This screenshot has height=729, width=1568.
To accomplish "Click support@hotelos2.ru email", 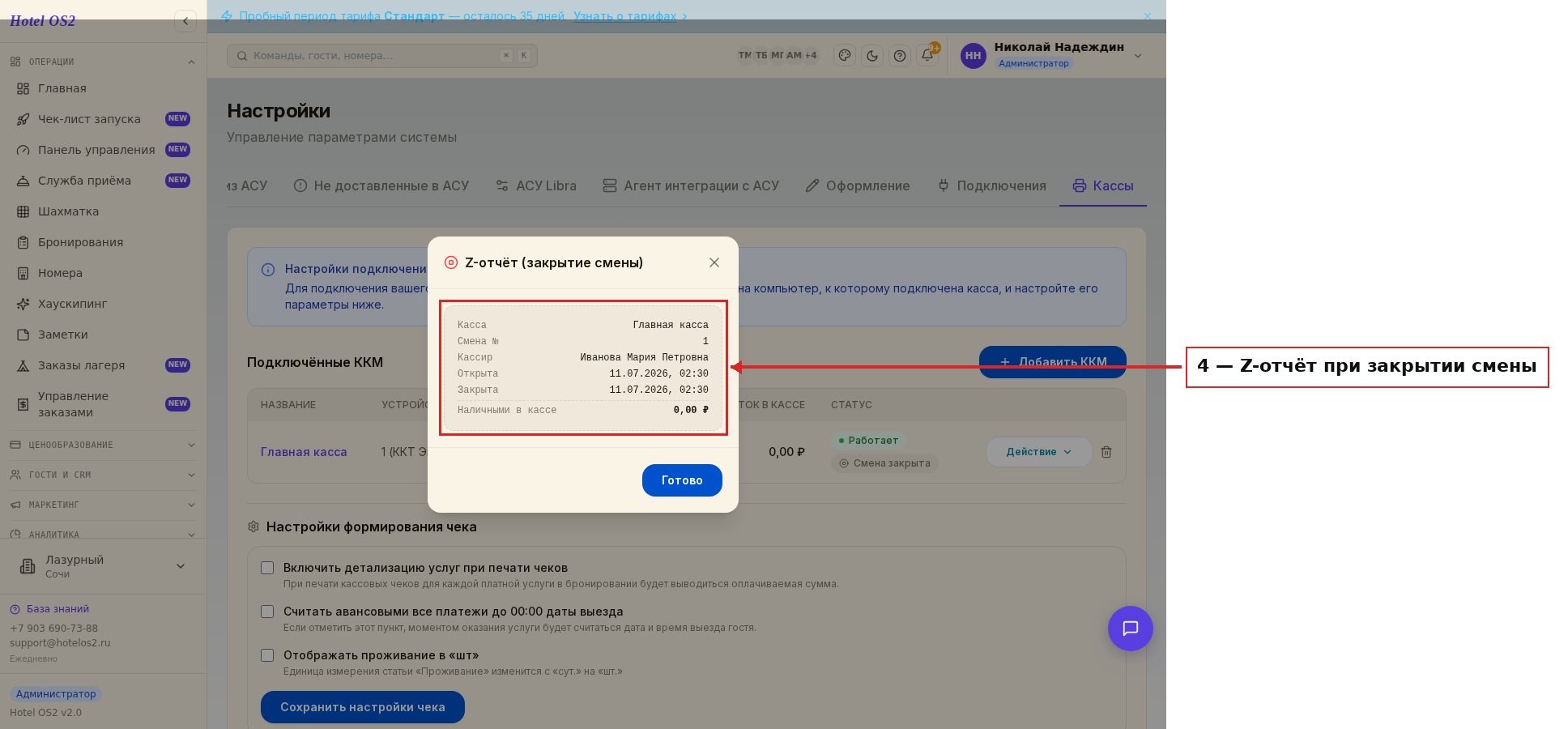I will (60, 643).
